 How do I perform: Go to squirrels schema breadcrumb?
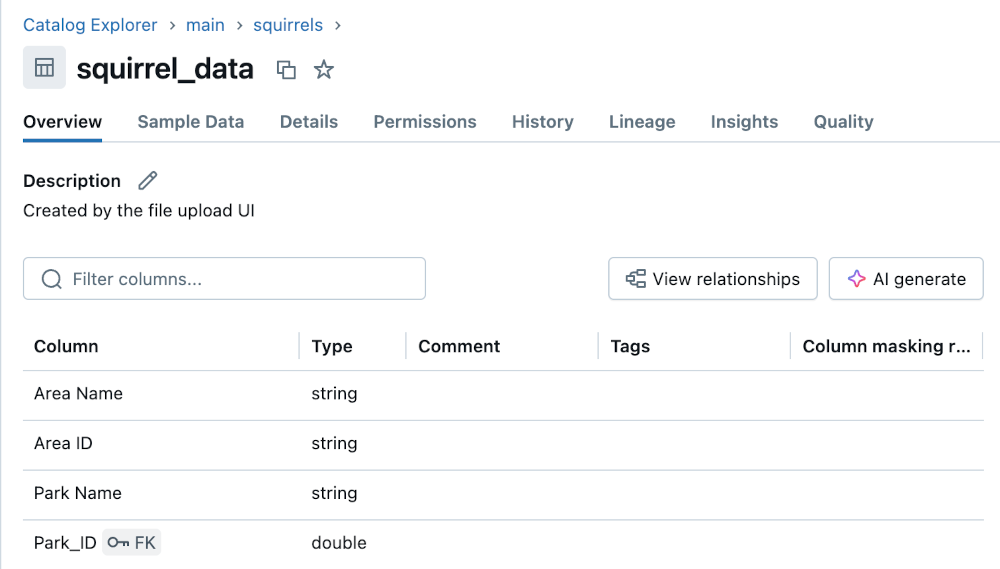290,25
